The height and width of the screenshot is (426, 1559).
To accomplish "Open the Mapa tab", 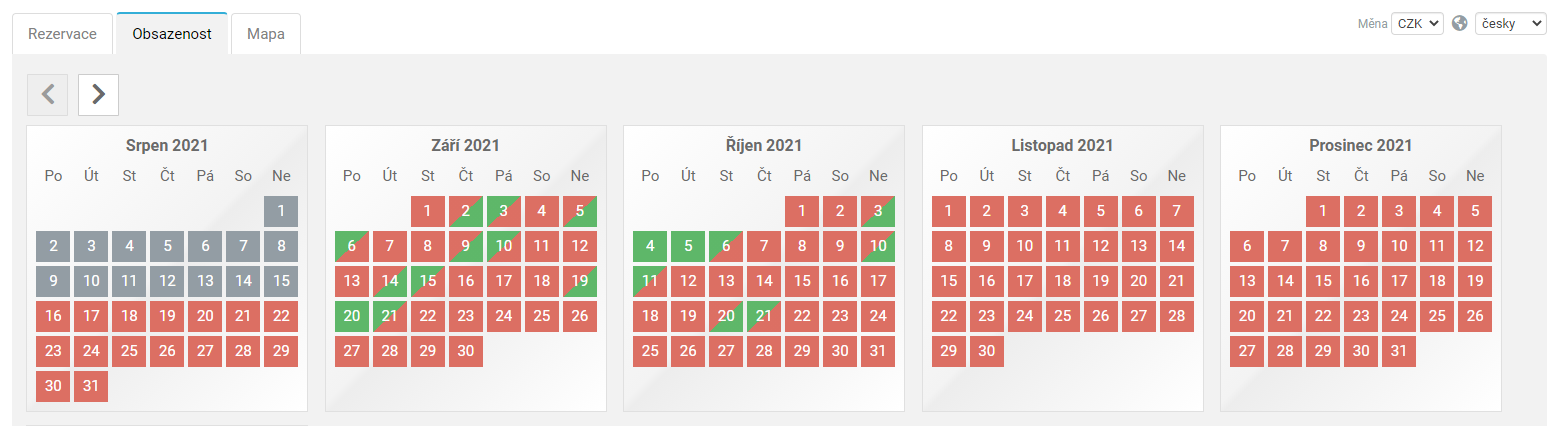I will click(x=266, y=34).
